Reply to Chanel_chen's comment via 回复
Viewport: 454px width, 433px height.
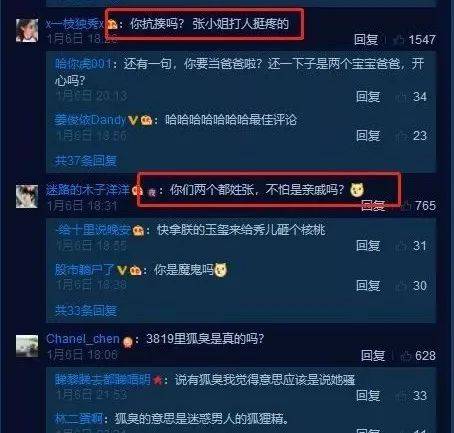tap(373, 356)
